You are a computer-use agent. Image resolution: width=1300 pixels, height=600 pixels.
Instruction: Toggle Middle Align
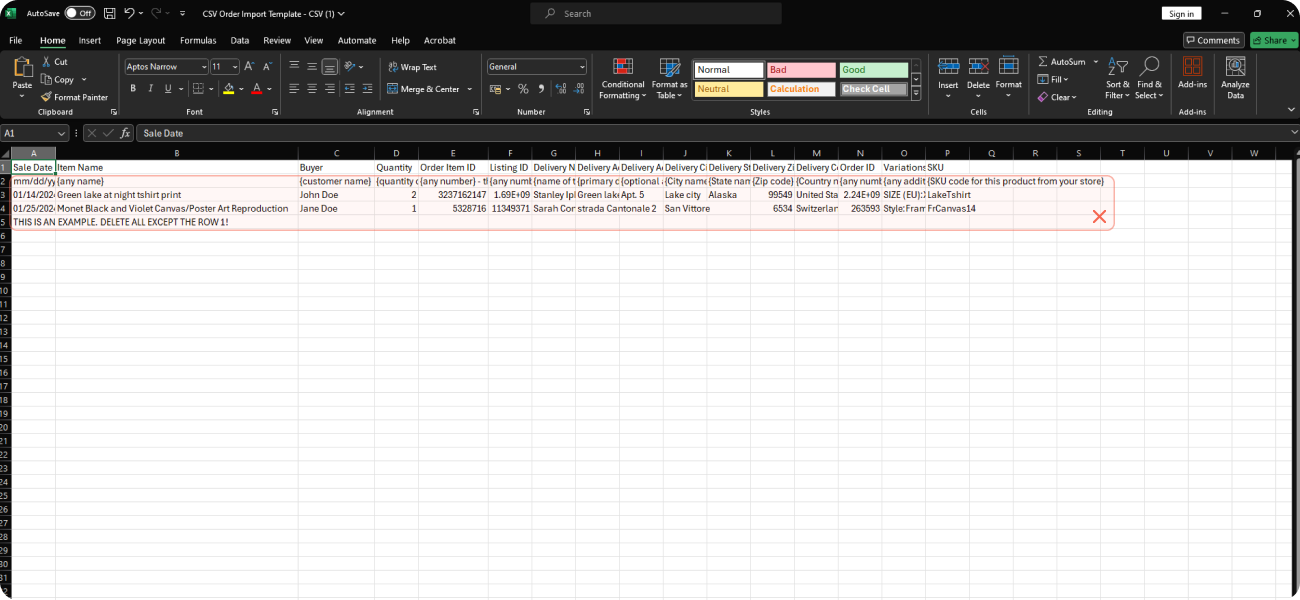(x=312, y=67)
